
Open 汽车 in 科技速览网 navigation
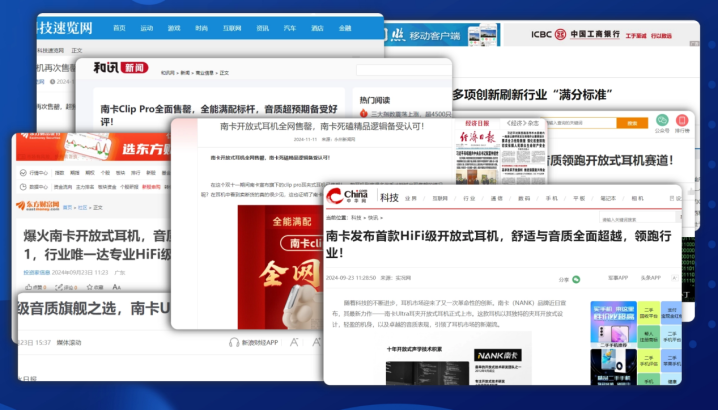[x=290, y=28]
